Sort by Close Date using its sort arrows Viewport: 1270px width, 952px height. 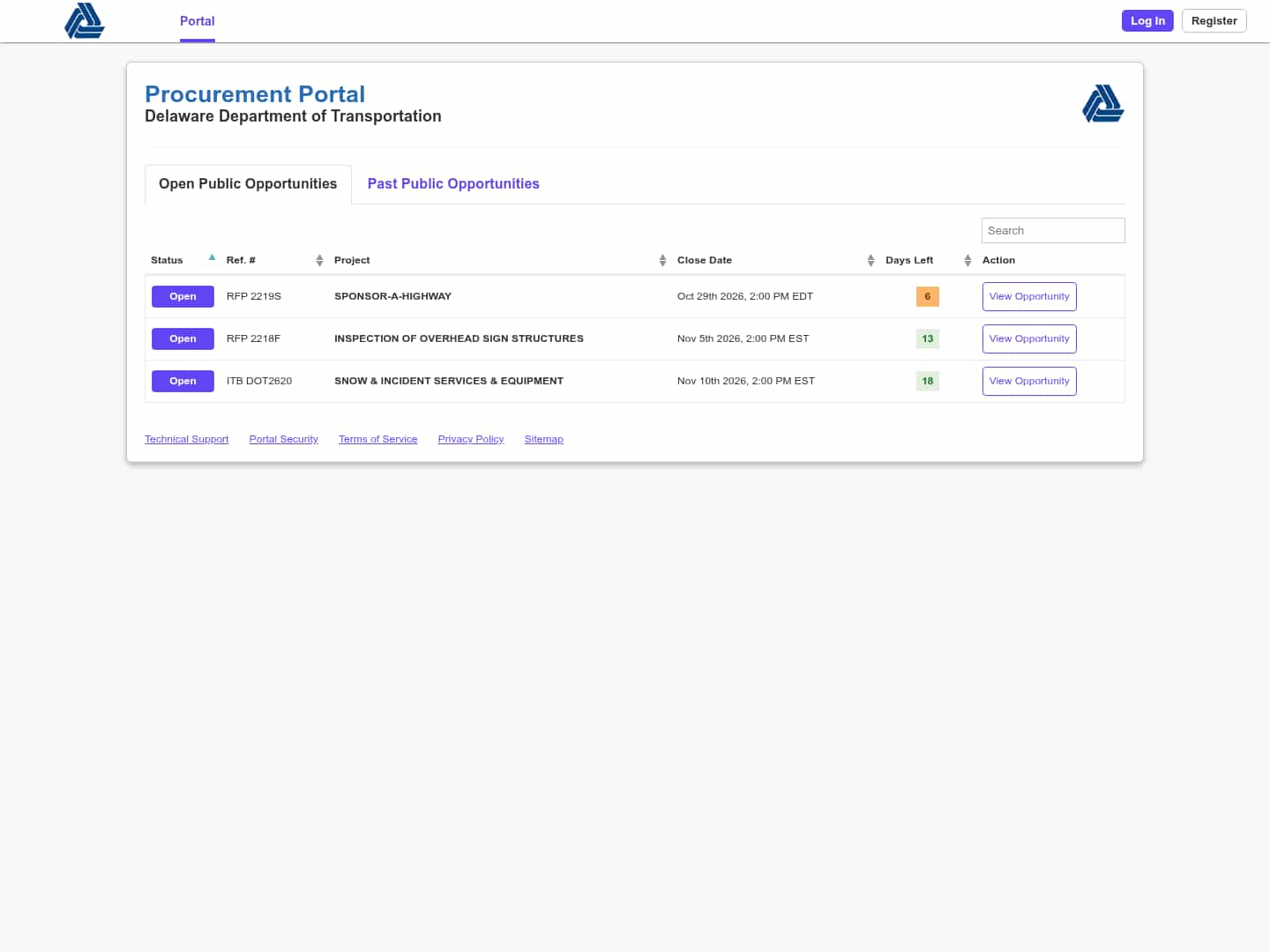(870, 260)
